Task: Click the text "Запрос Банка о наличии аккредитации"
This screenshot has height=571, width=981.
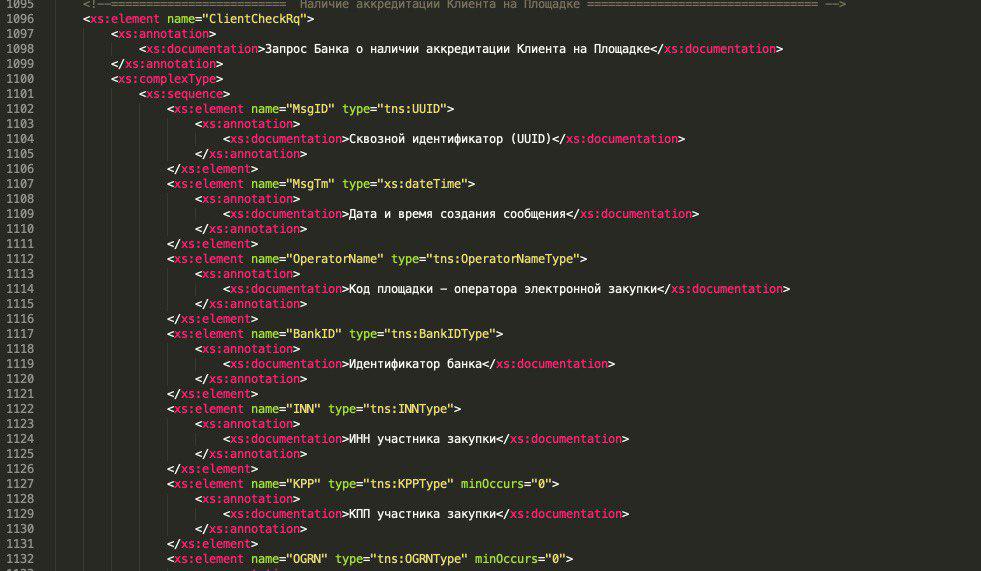Action: click(x=388, y=49)
